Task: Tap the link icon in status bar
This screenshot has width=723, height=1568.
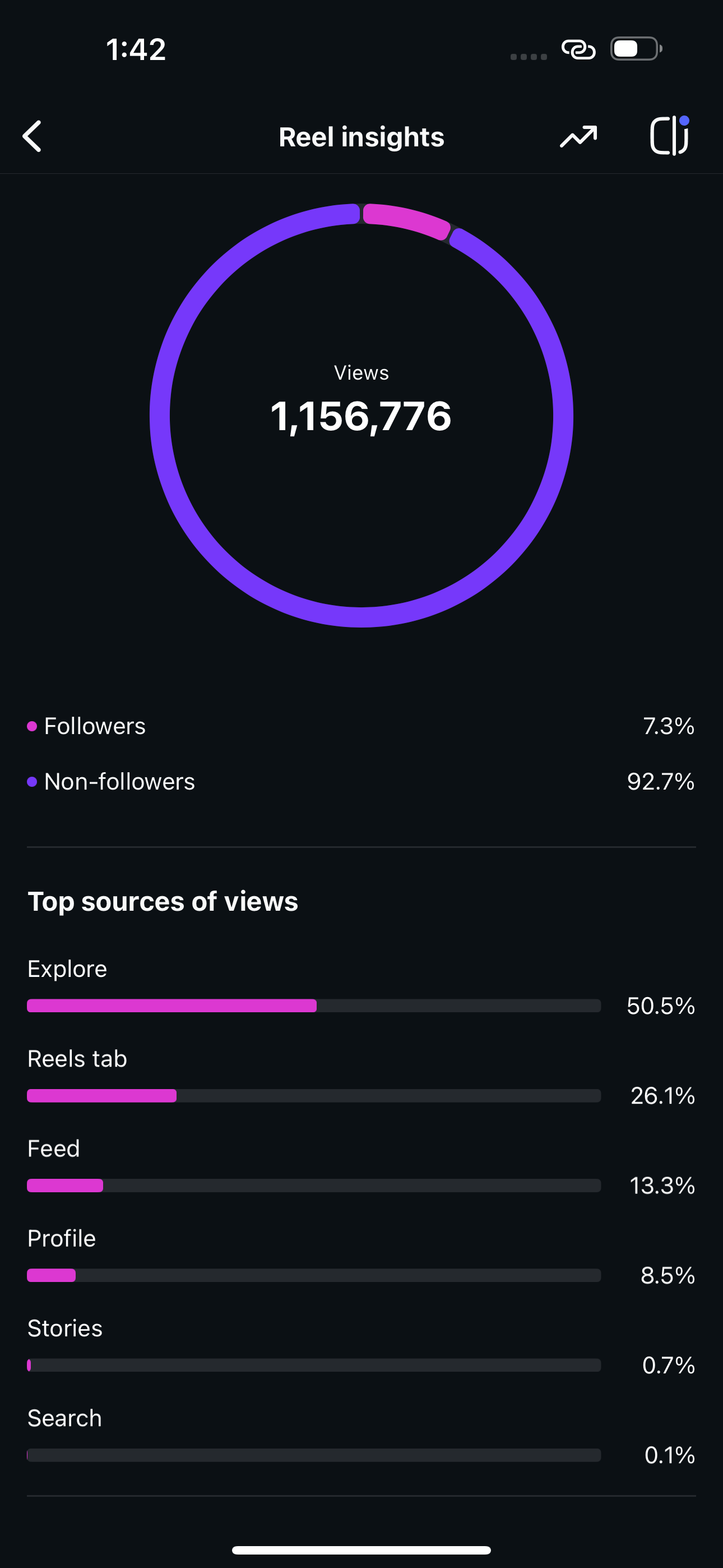Action: tap(578, 49)
